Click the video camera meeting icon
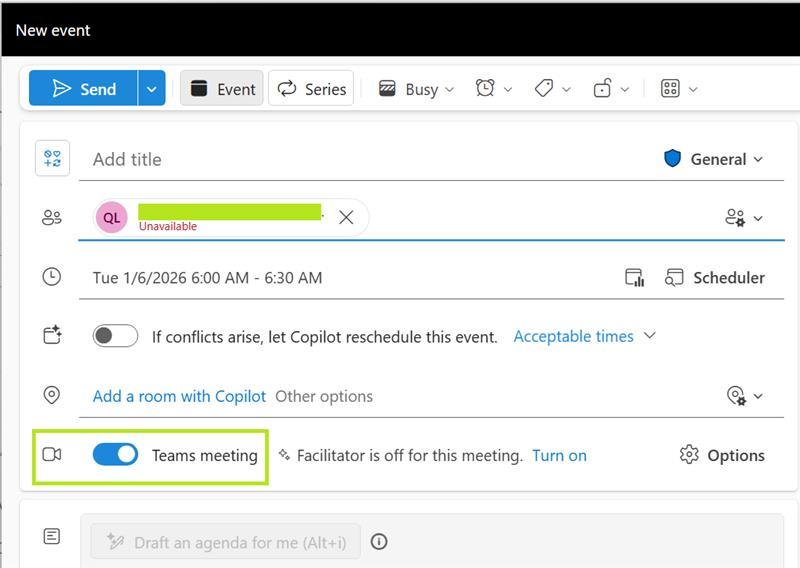 [52, 454]
